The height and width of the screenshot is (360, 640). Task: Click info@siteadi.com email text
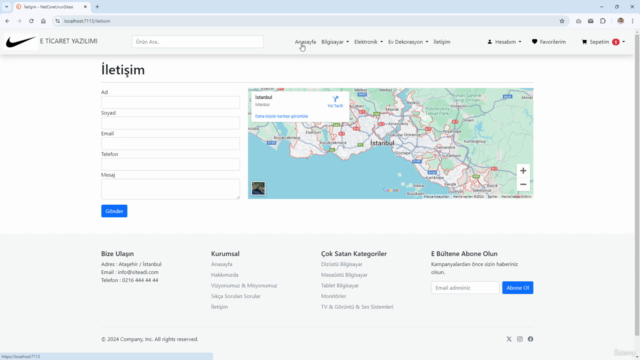(x=138, y=272)
